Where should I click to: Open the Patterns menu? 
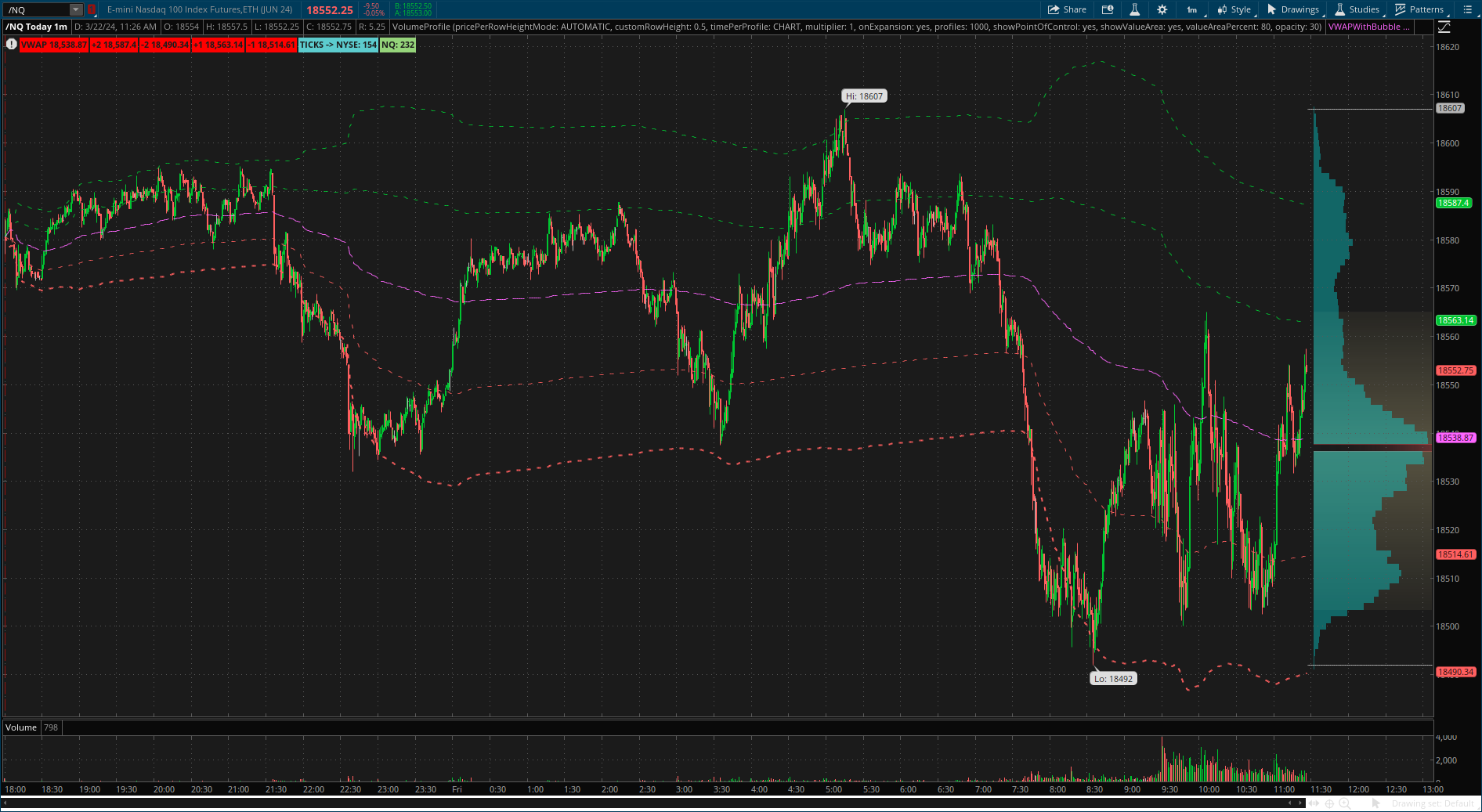pos(1419,9)
